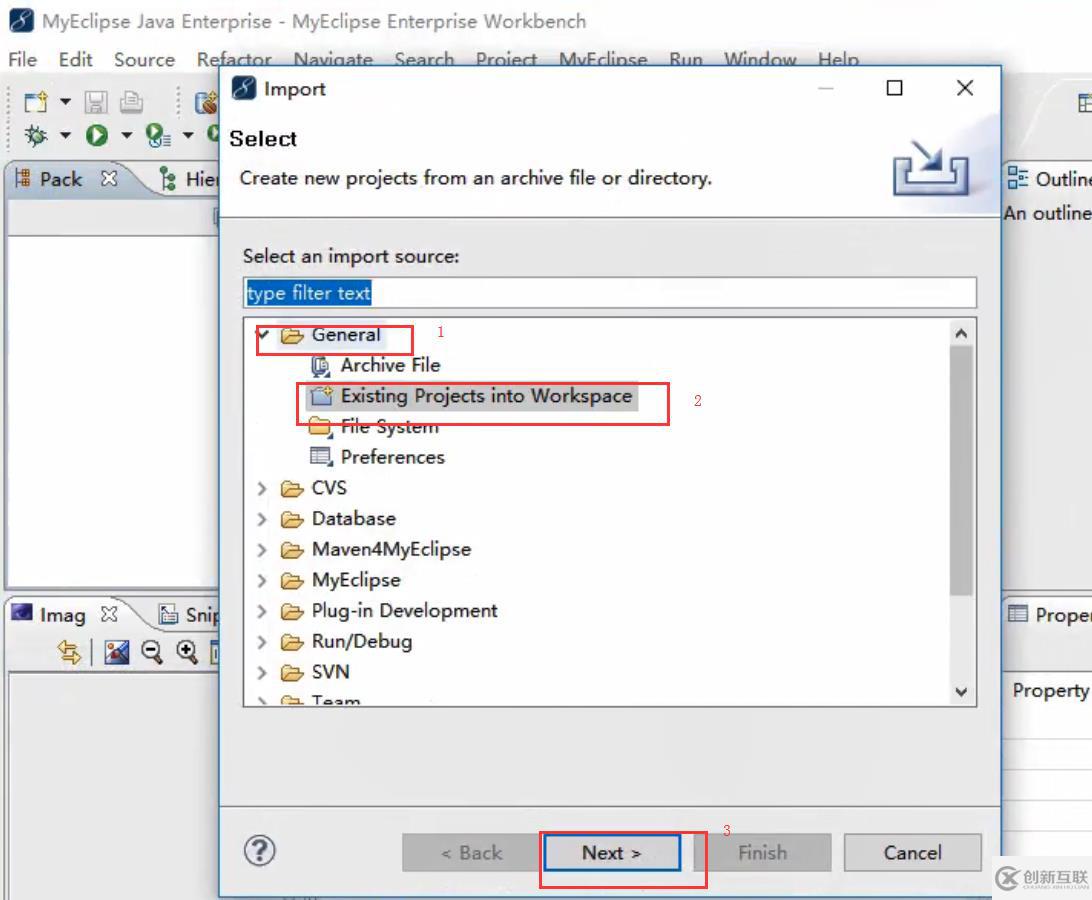Click the Save toolbar icon
1092x900 pixels.
pos(96,102)
